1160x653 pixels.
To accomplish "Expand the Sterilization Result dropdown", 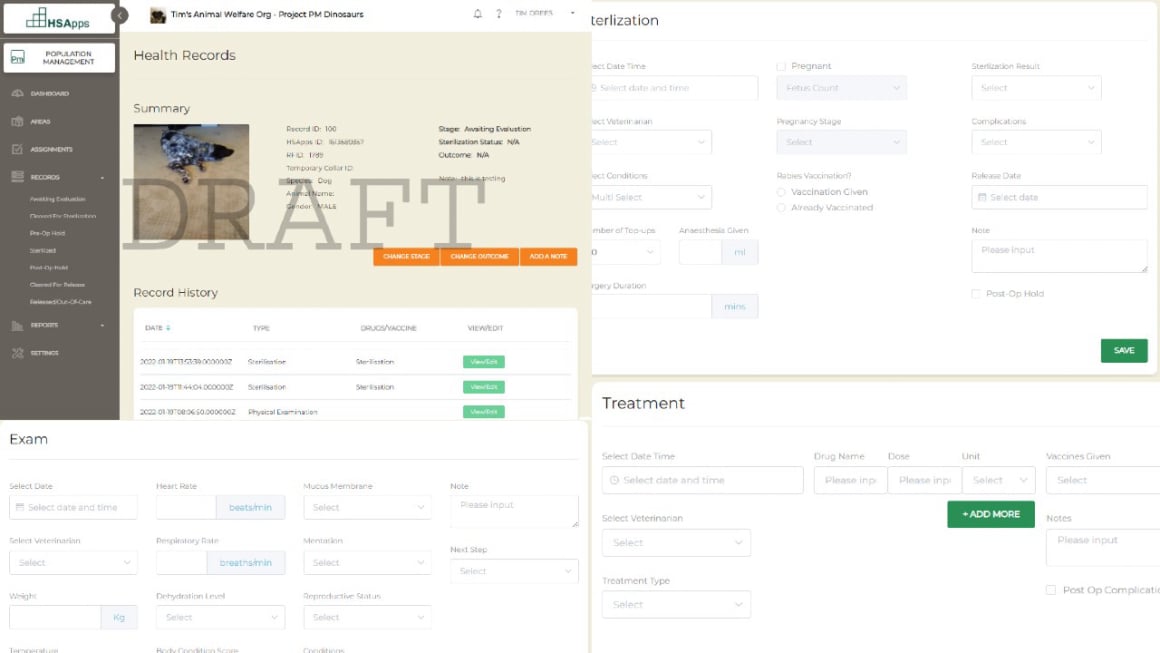I will pyautogui.click(x=1036, y=87).
